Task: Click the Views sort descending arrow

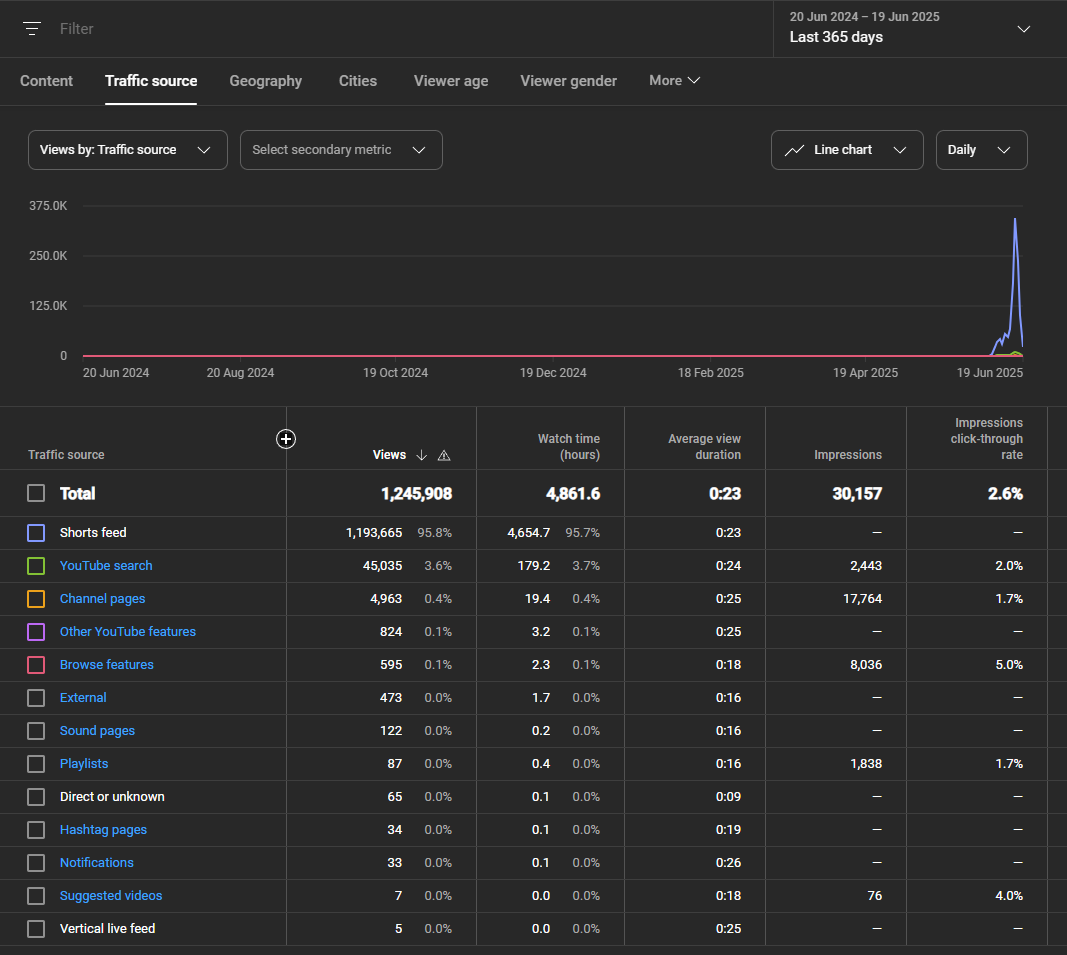Action: click(422, 455)
